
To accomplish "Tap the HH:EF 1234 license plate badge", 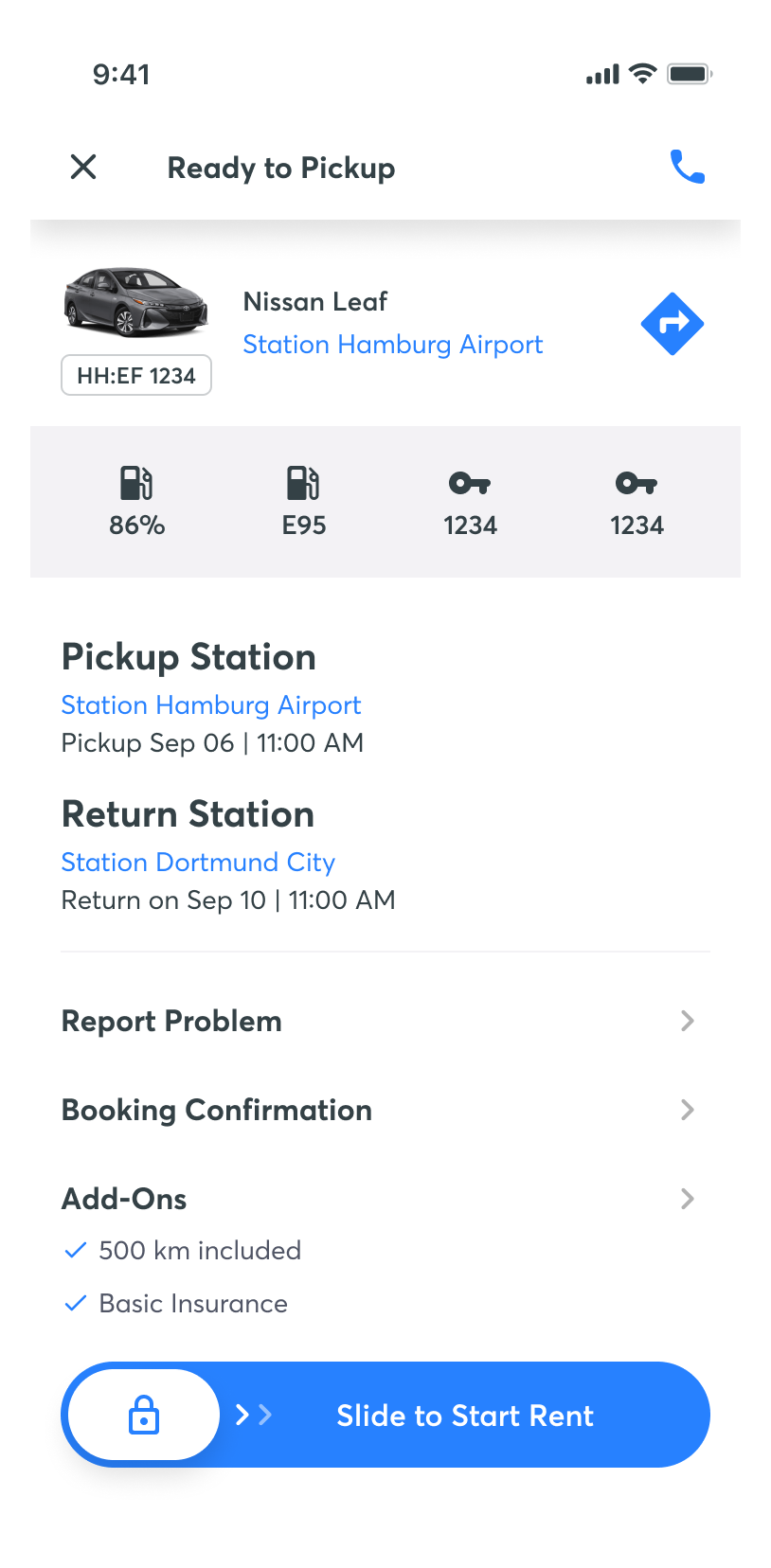I will (x=136, y=376).
